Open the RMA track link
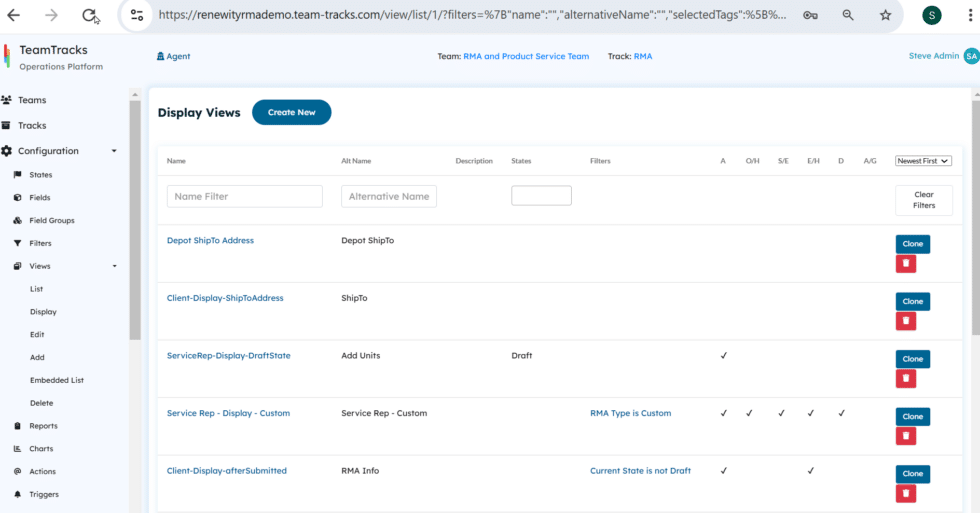The height and width of the screenshot is (513, 980). pyautogui.click(x=642, y=56)
